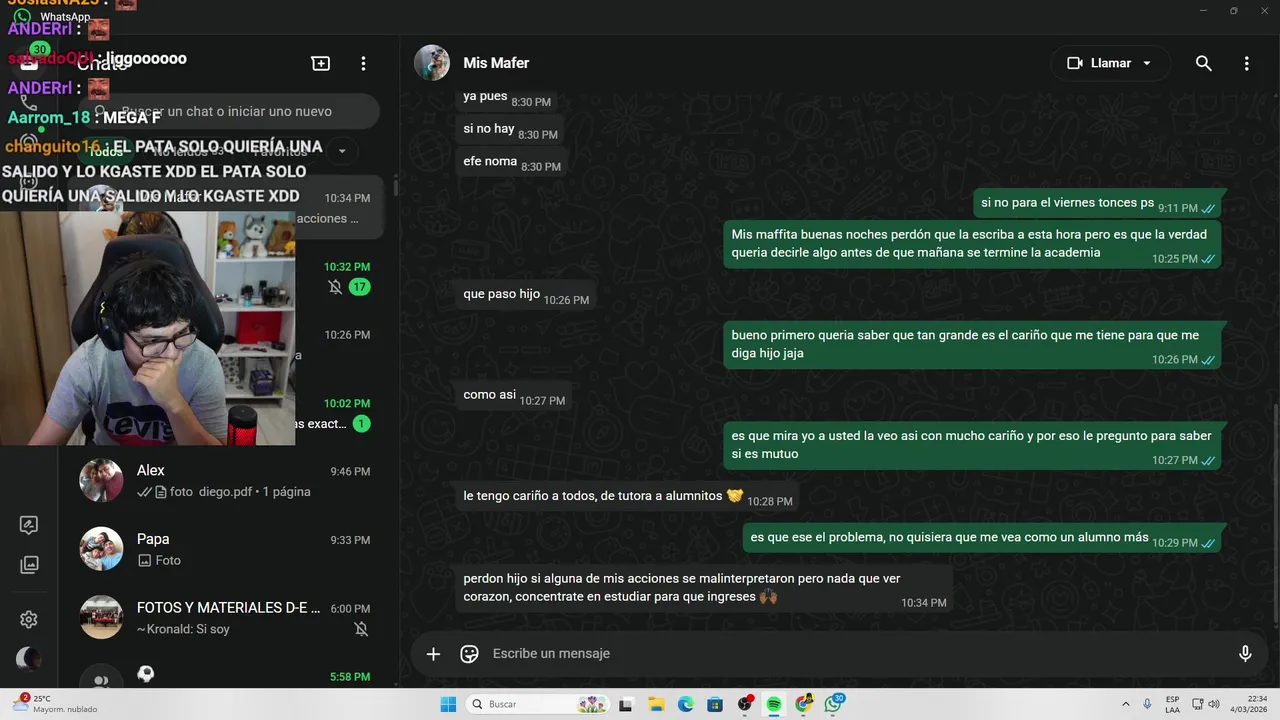Expand the Llamar call options arrow
The height and width of the screenshot is (720, 1280).
tap(1147, 63)
